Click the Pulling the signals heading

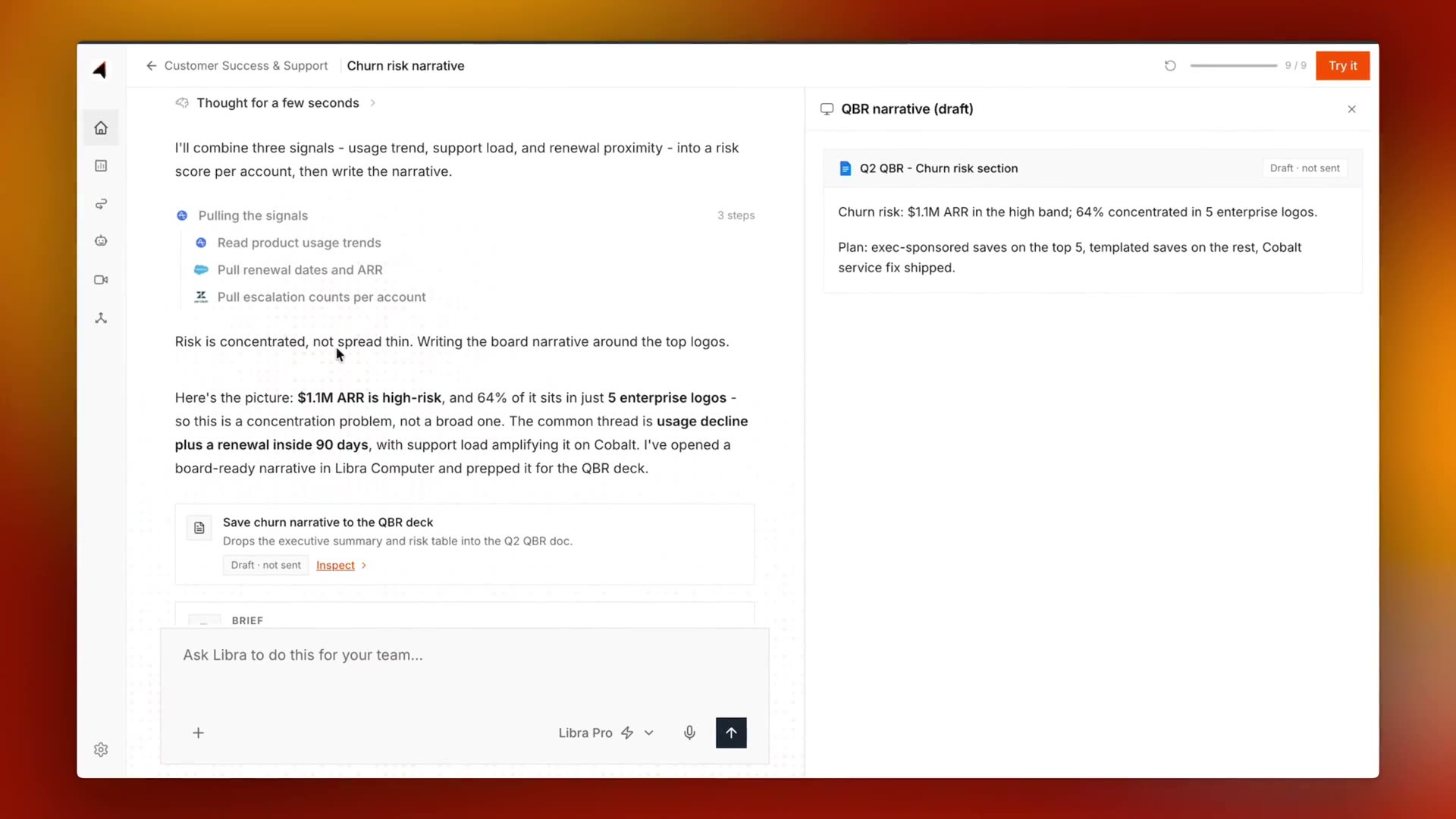[x=253, y=215]
